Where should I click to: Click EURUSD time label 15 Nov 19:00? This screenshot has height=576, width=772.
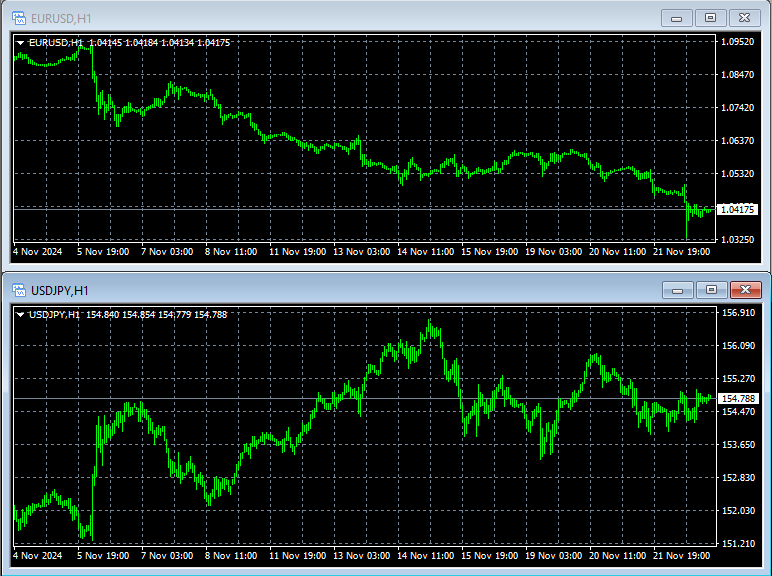click(489, 252)
